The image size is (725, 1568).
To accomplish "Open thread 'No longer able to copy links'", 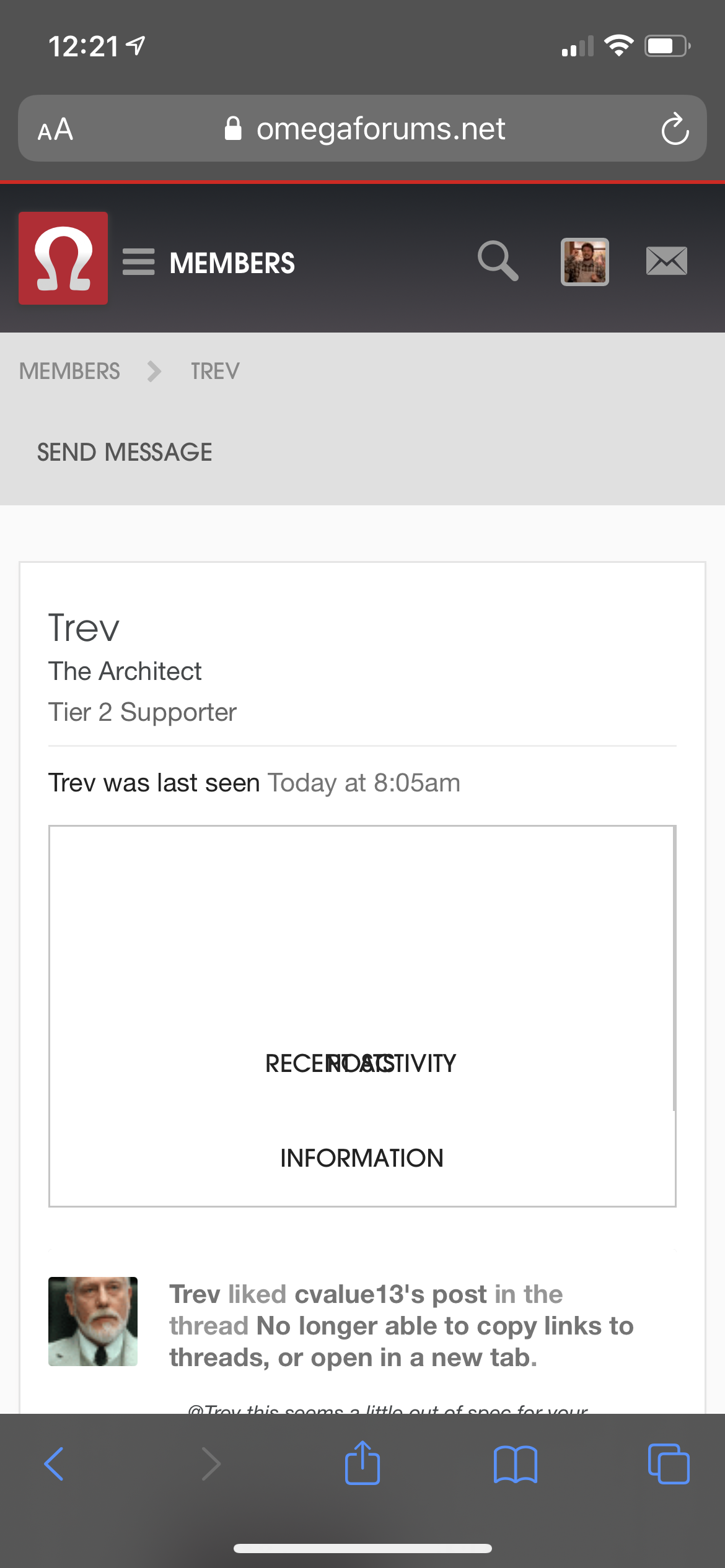I will (x=445, y=1326).
